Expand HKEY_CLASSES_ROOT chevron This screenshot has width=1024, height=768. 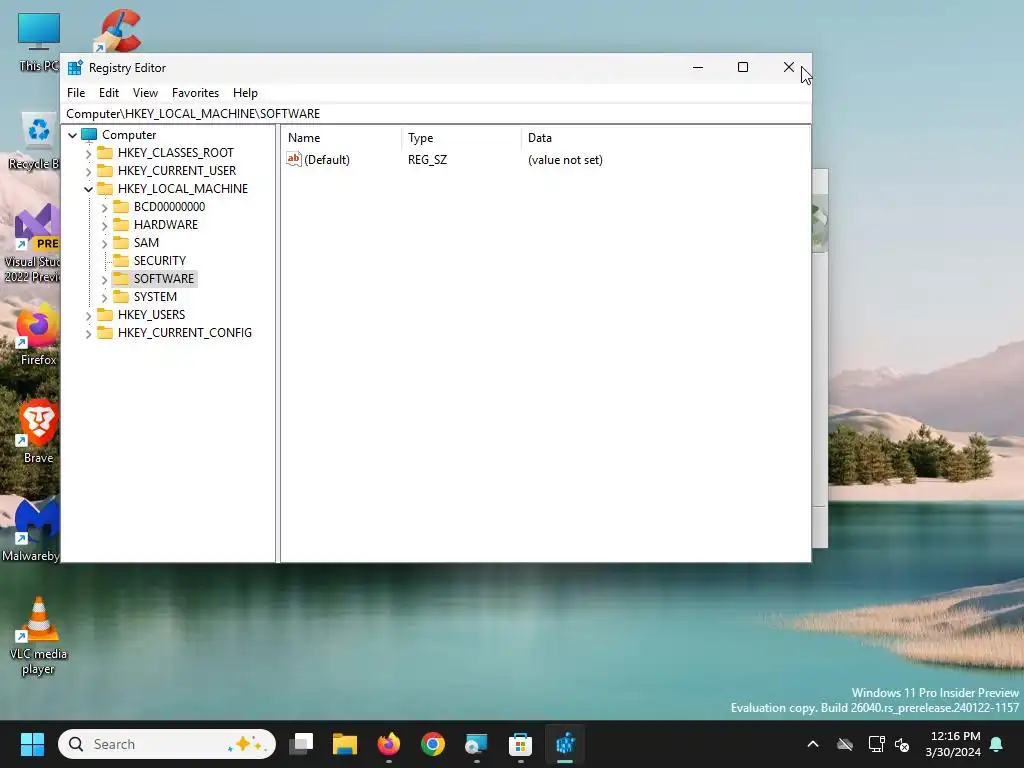tap(88, 153)
